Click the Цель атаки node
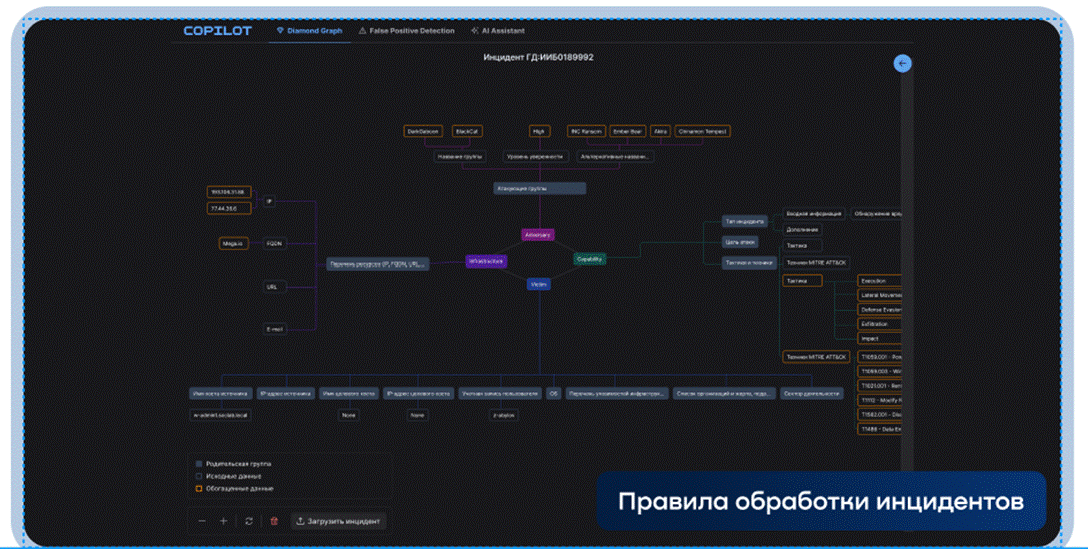Image resolution: width=1088 pixels, height=549 pixels. click(740, 242)
